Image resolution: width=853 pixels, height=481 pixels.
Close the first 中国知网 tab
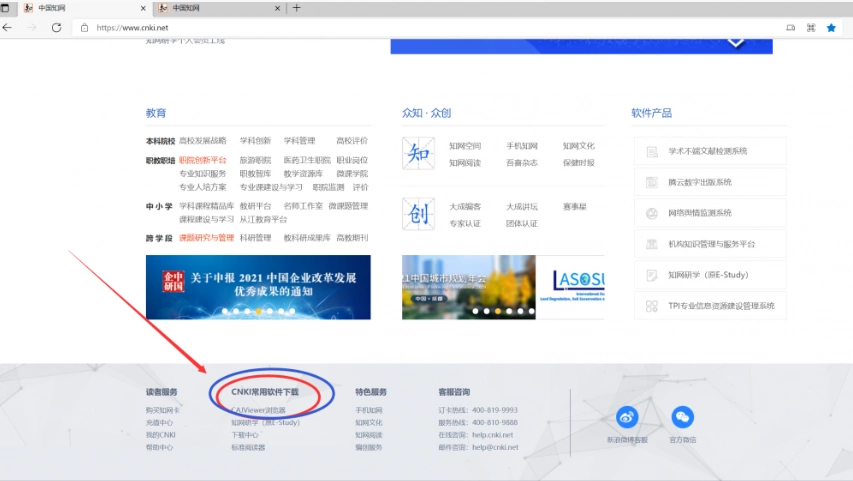coord(143,8)
